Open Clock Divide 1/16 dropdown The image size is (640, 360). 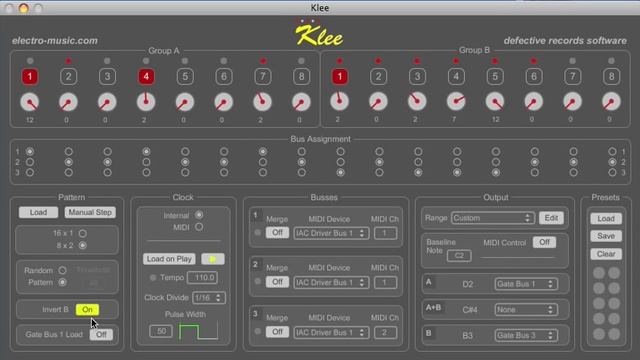click(209, 298)
